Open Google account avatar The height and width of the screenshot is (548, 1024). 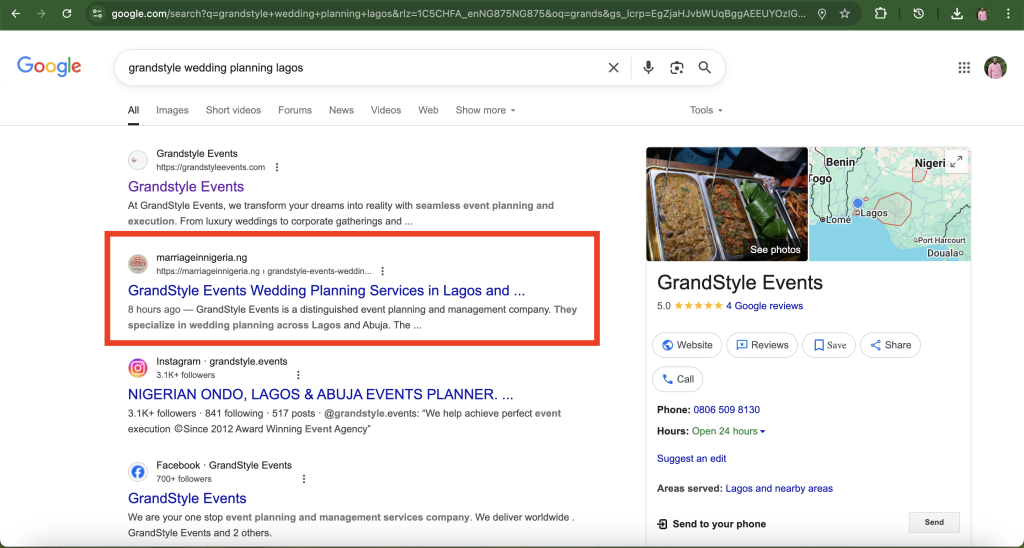tap(995, 67)
